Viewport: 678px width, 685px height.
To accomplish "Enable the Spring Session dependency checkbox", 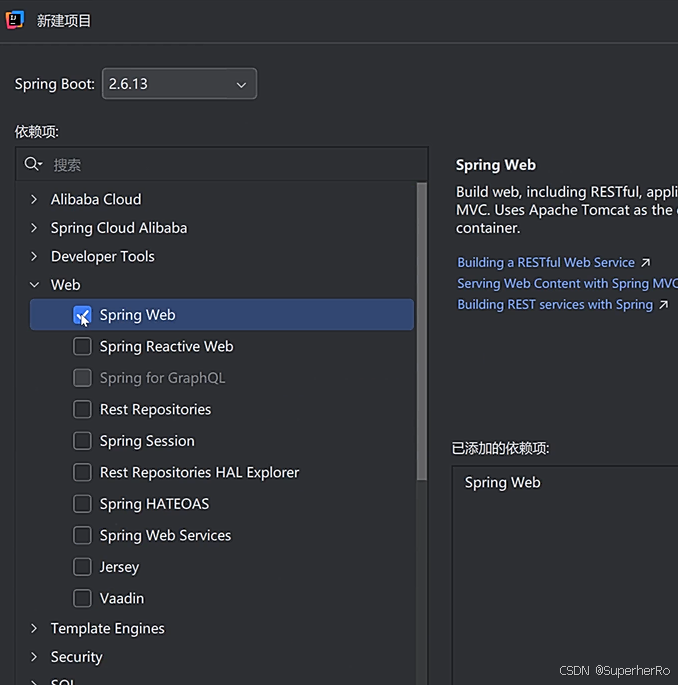I will pyautogui.click(x=82, y=441).
